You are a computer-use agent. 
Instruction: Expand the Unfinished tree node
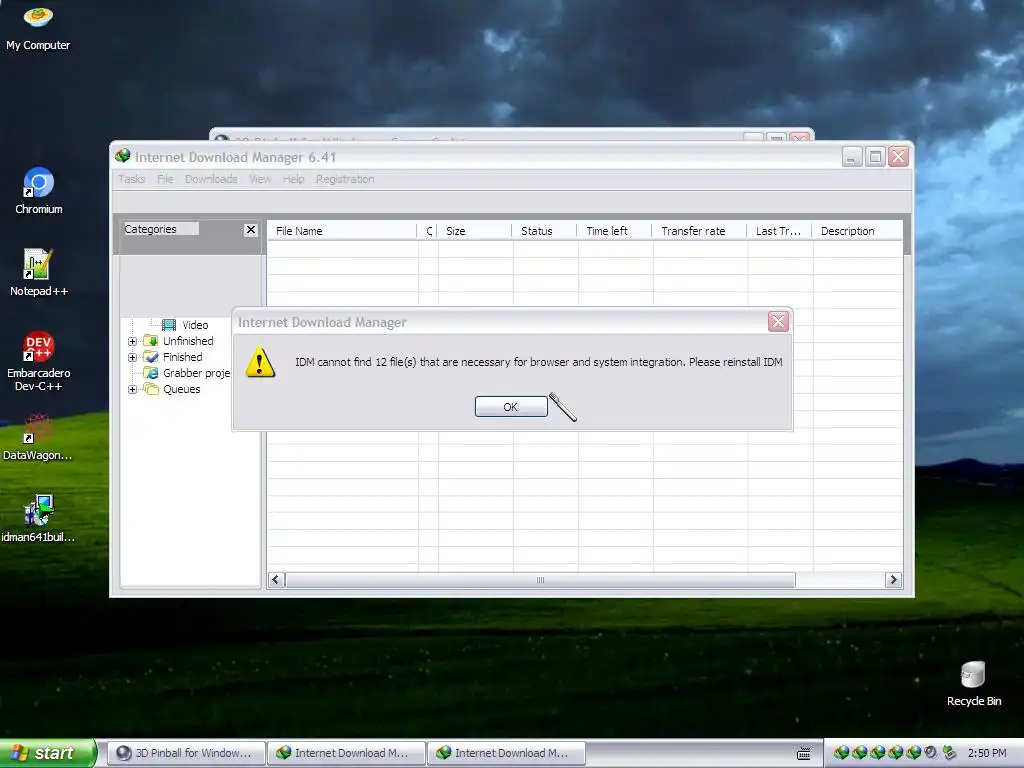[133, 341]
